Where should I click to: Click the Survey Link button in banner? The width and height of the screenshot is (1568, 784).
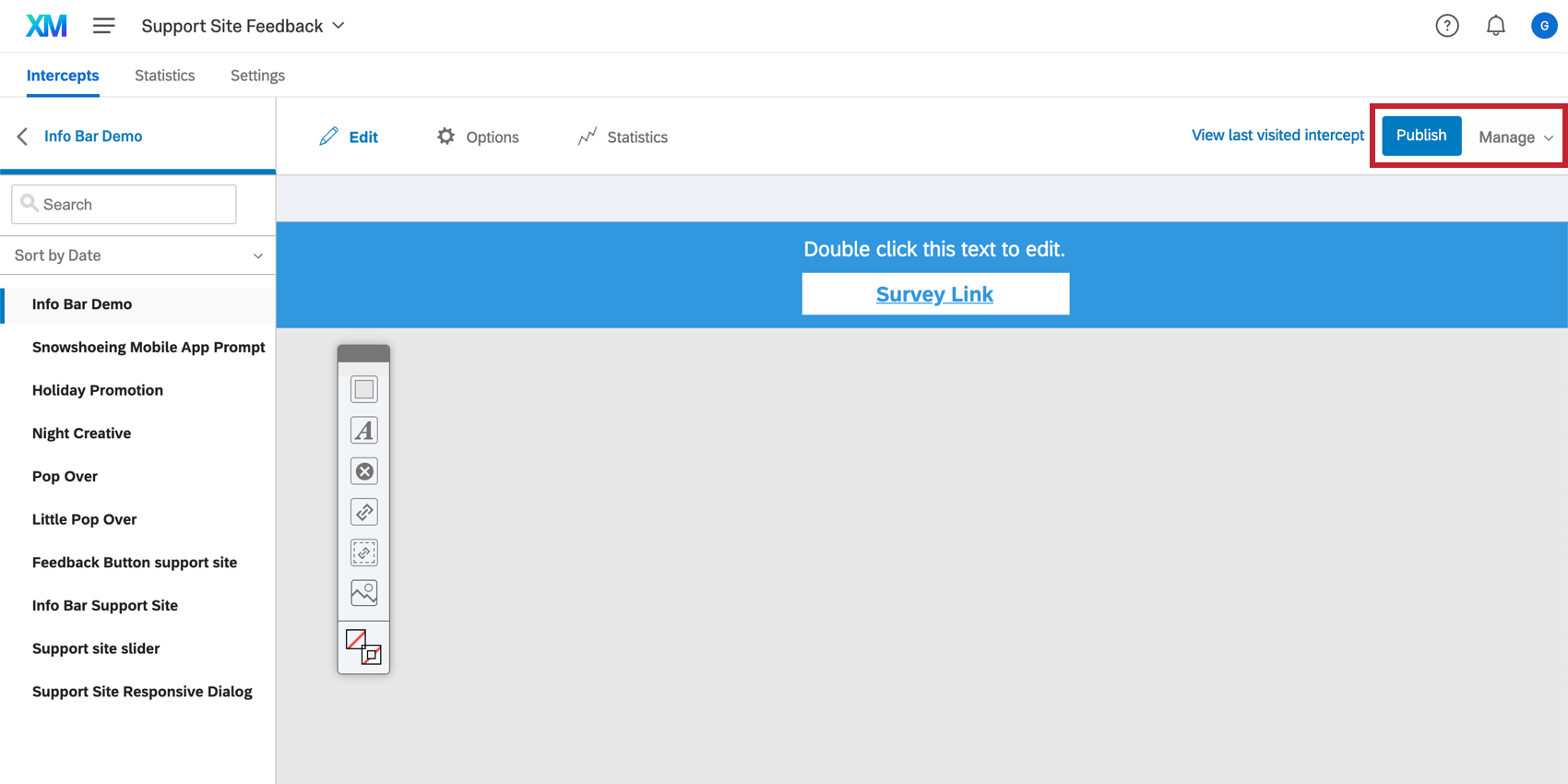pyautogui.click(x=935, y=294)
